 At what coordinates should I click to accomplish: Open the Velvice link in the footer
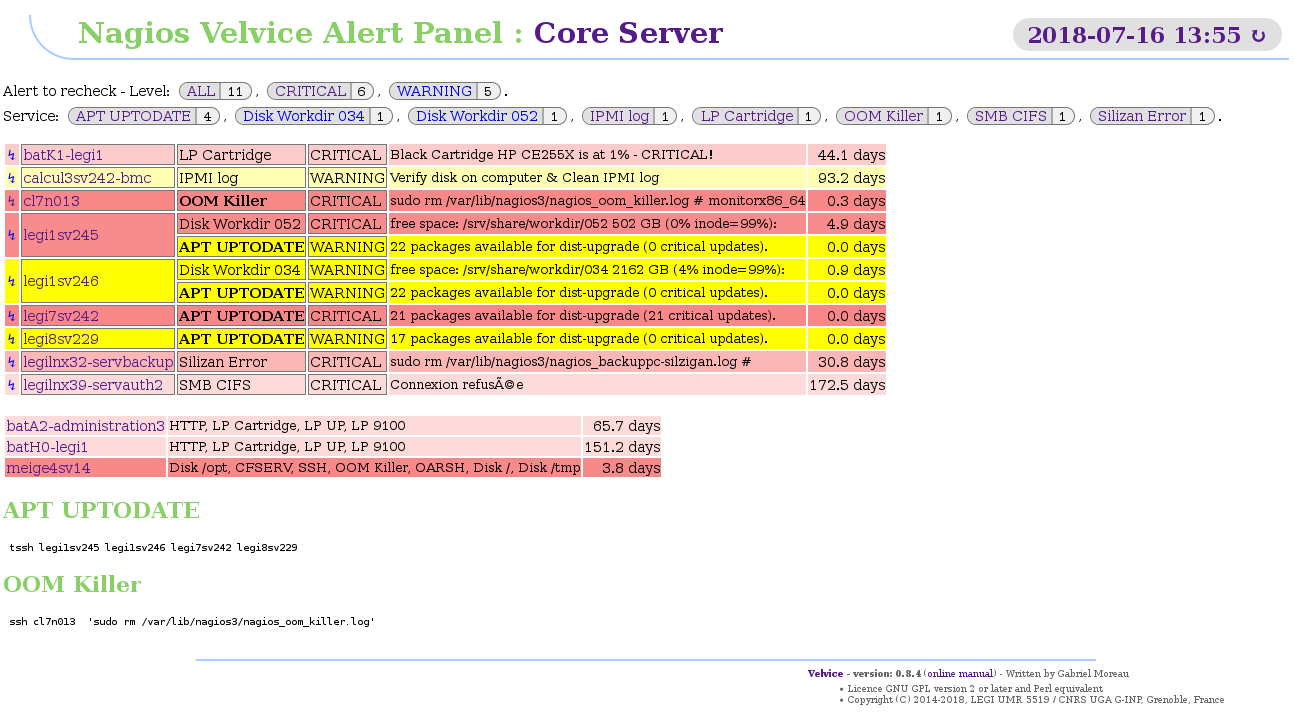(825, 674)
